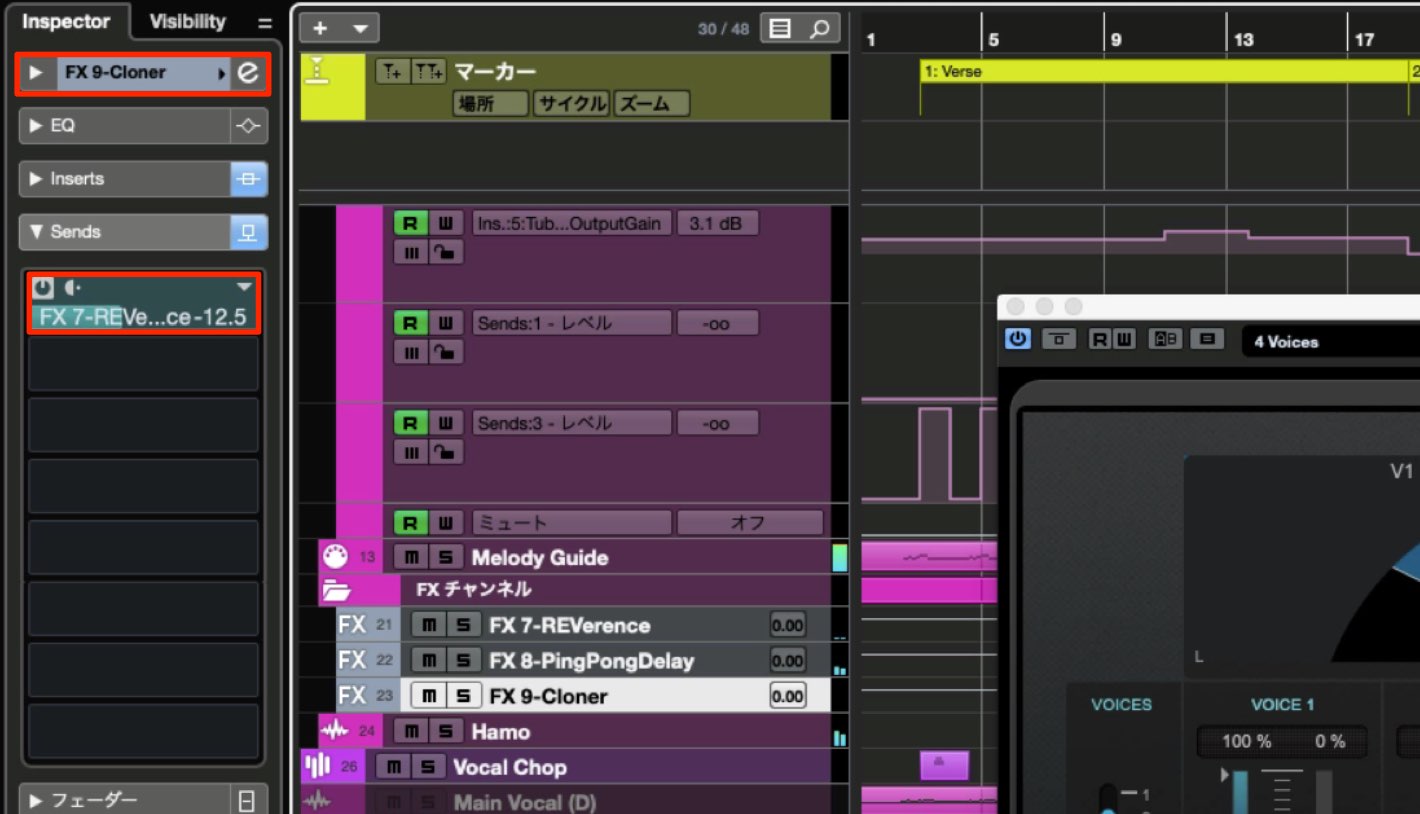The height and width of the screenshot is (814, 1420).
Task: Click the EQ bypass icon in Inspector
Action: (248, 126)
